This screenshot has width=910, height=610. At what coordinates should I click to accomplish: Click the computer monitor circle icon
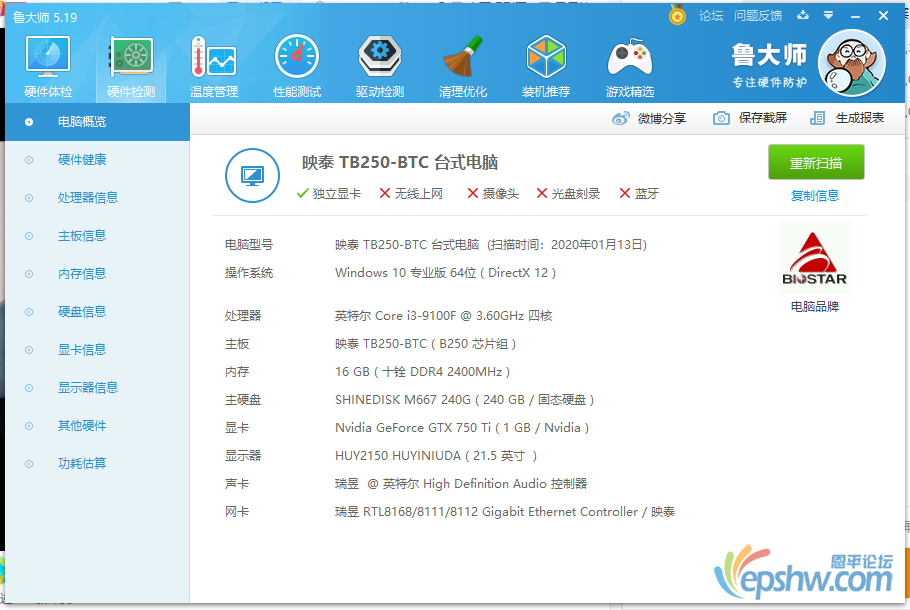click(x=252, y=175)
